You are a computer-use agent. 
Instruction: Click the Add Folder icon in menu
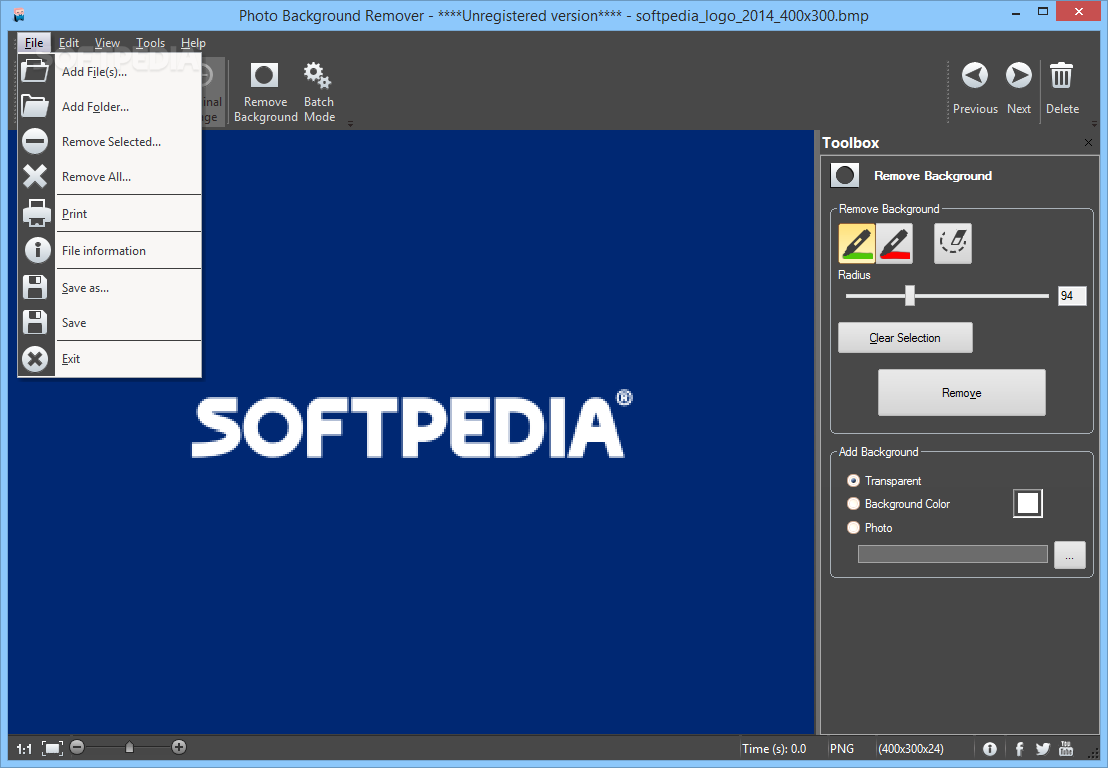pos(35,106)
